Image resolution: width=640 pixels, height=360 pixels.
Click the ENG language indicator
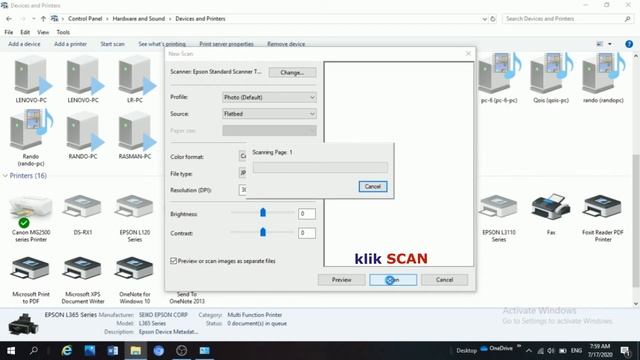click(x=576, y=351)
